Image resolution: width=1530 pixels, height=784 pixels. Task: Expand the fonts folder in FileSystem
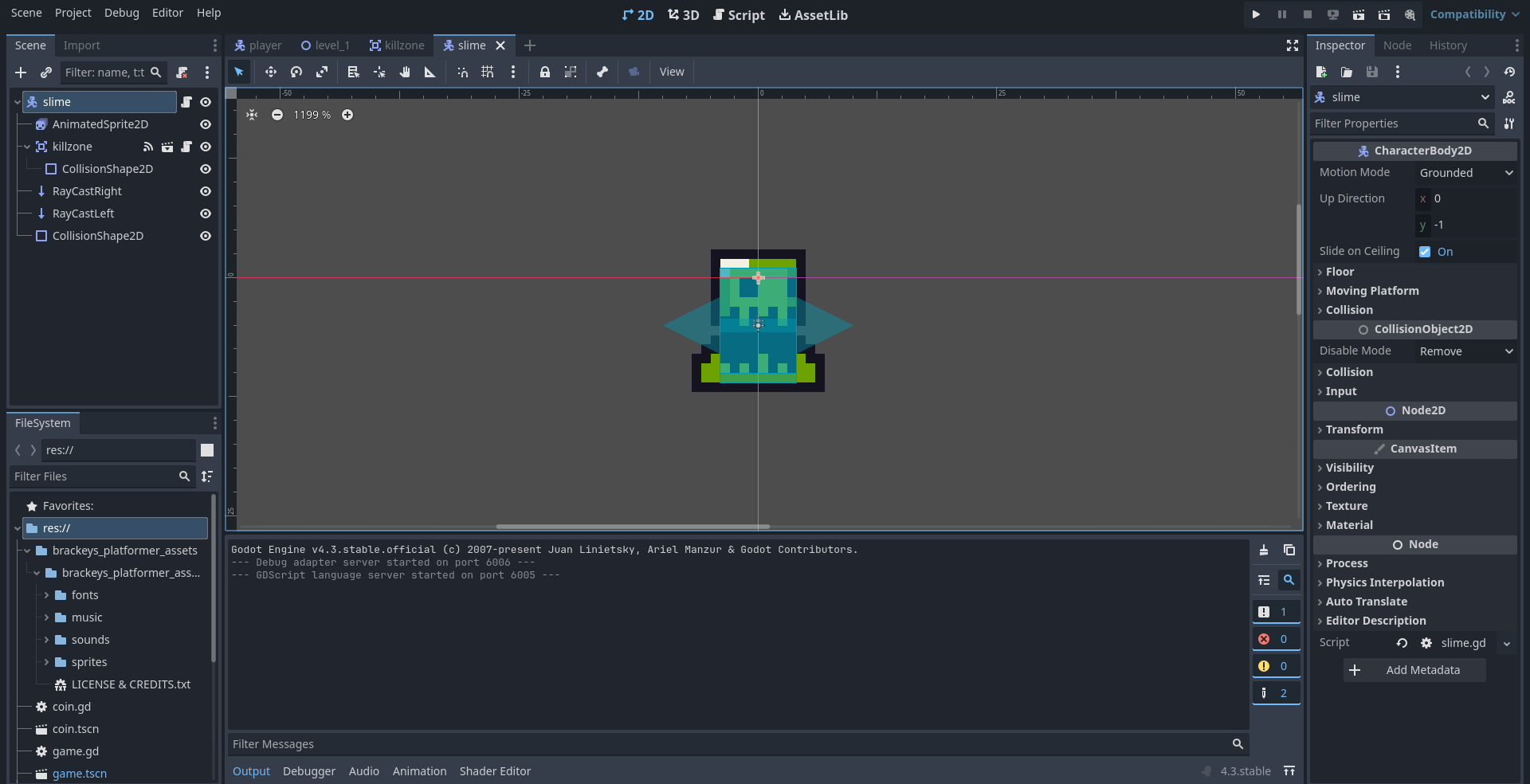pos(46,595)
